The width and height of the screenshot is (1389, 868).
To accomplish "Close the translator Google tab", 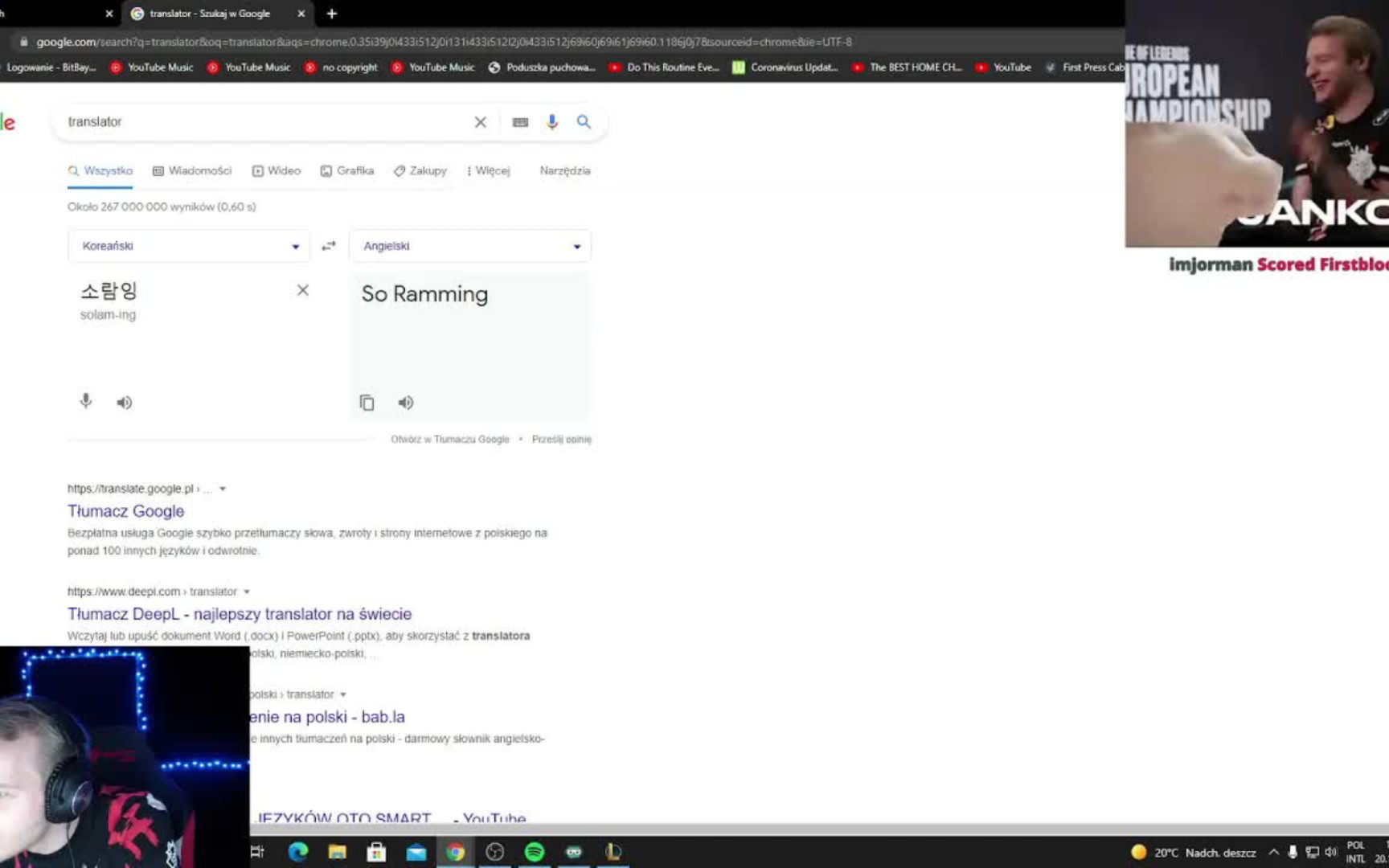I will [x=301, y=14].
